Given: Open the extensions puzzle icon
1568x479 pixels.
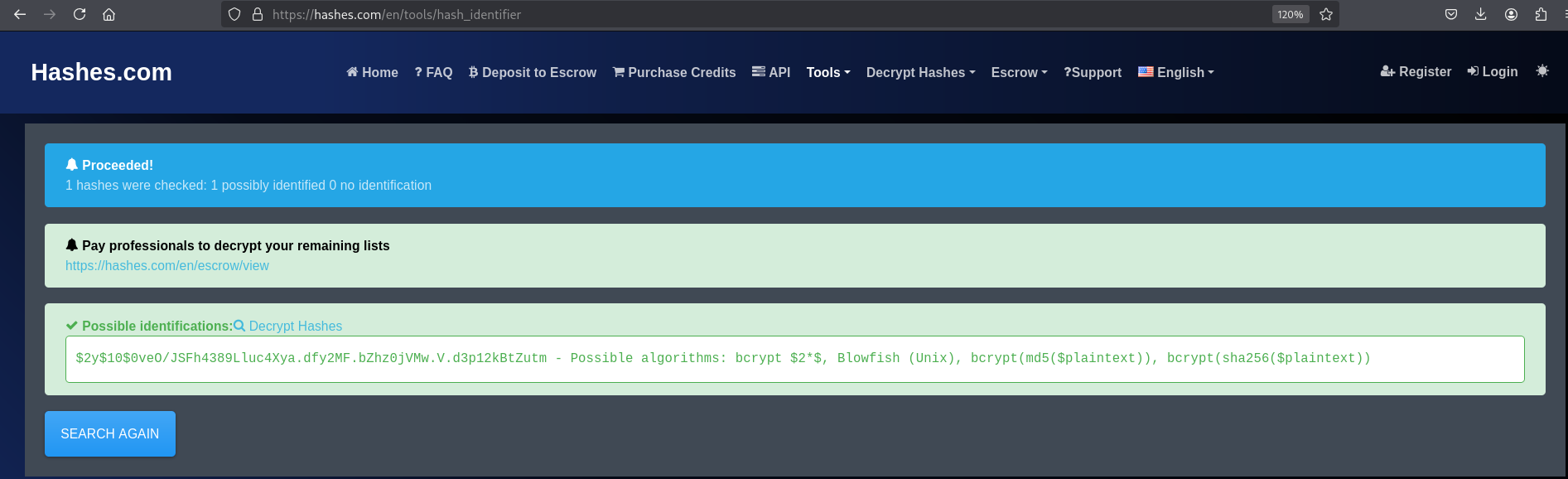Looking at the screenshot, I should point(1541,14).
